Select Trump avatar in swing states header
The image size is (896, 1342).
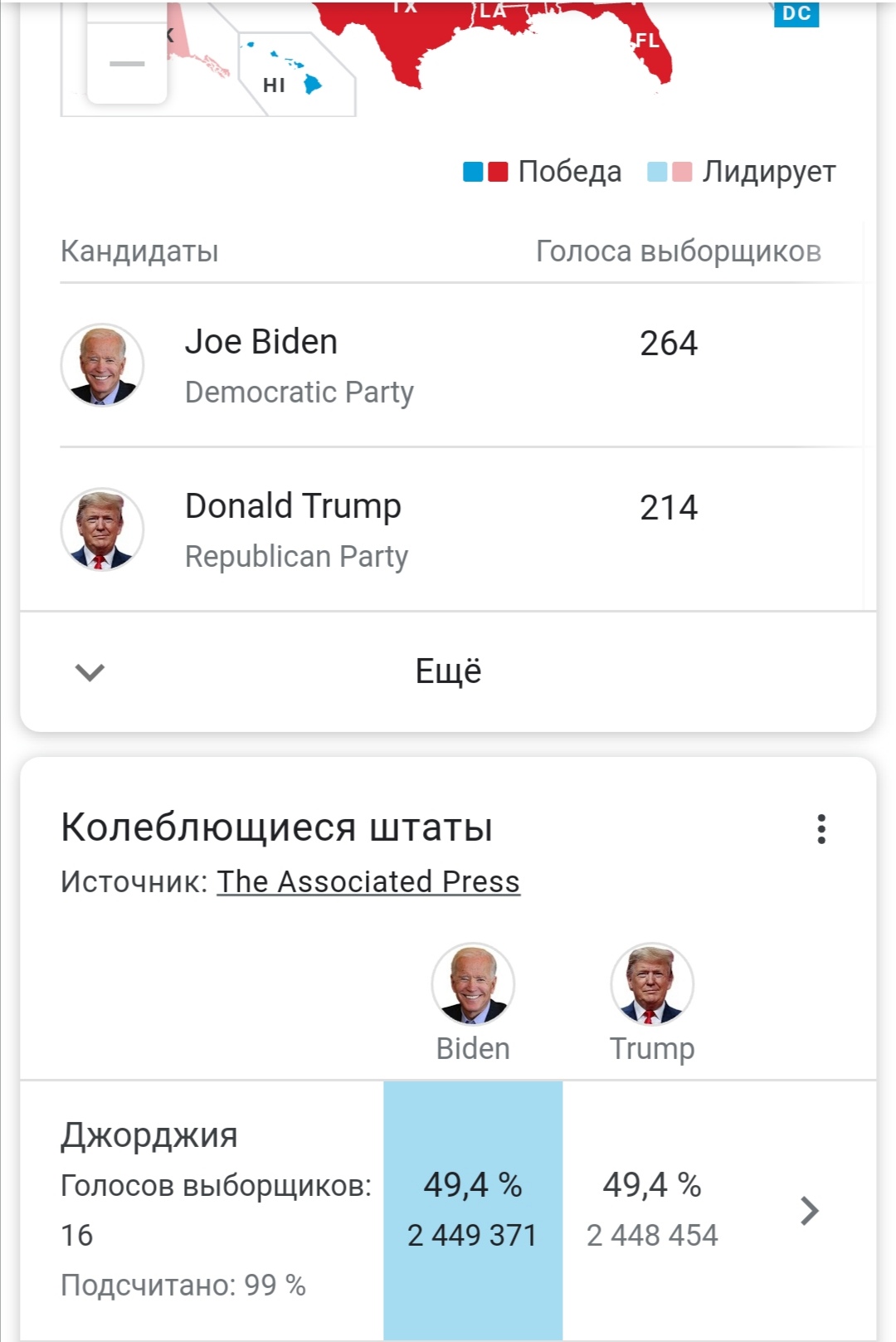click(652, 984)
